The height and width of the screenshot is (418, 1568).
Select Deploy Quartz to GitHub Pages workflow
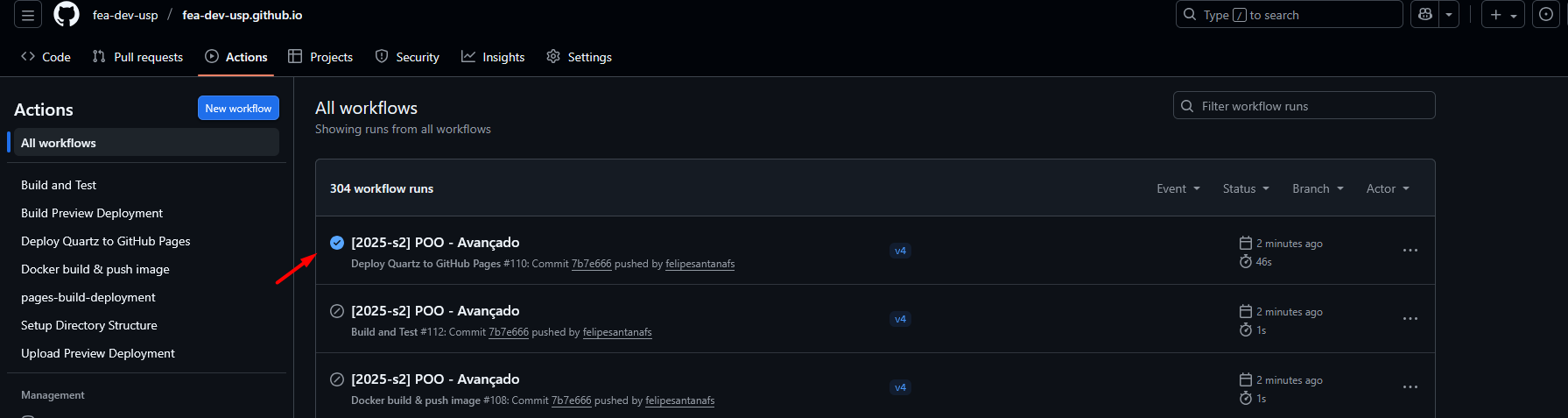(106, 241)
